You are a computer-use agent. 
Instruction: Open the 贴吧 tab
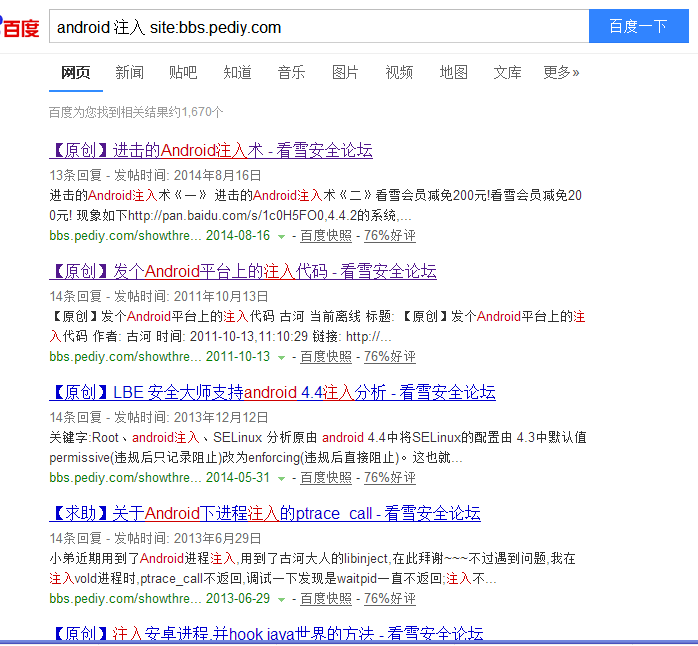(x=183, y=72)
